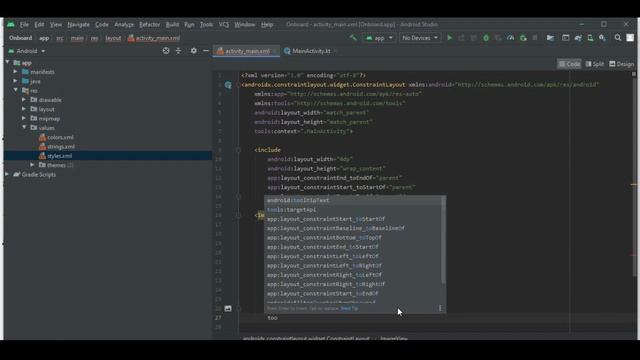Click Select Opened File target icon
Viewport: 640px width, 360px height.
pos(166,51)
